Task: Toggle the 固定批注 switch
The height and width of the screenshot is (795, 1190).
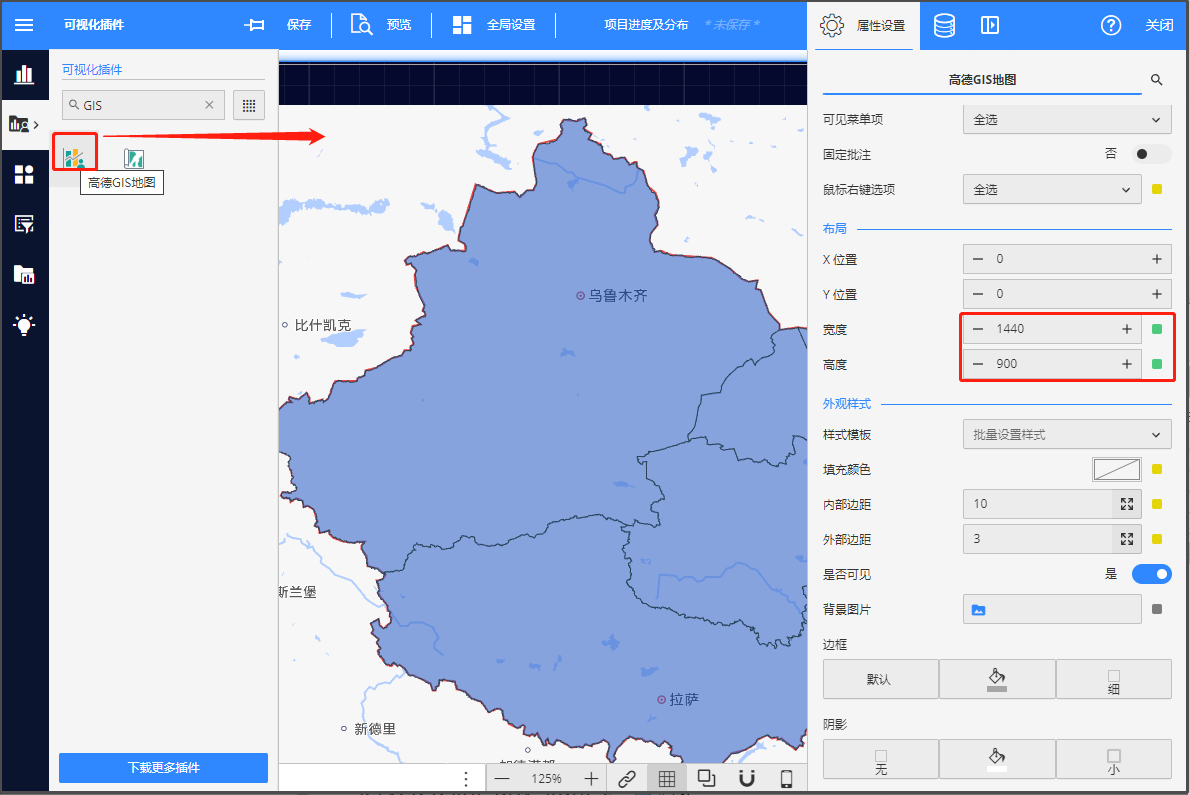Action: 1151,154
